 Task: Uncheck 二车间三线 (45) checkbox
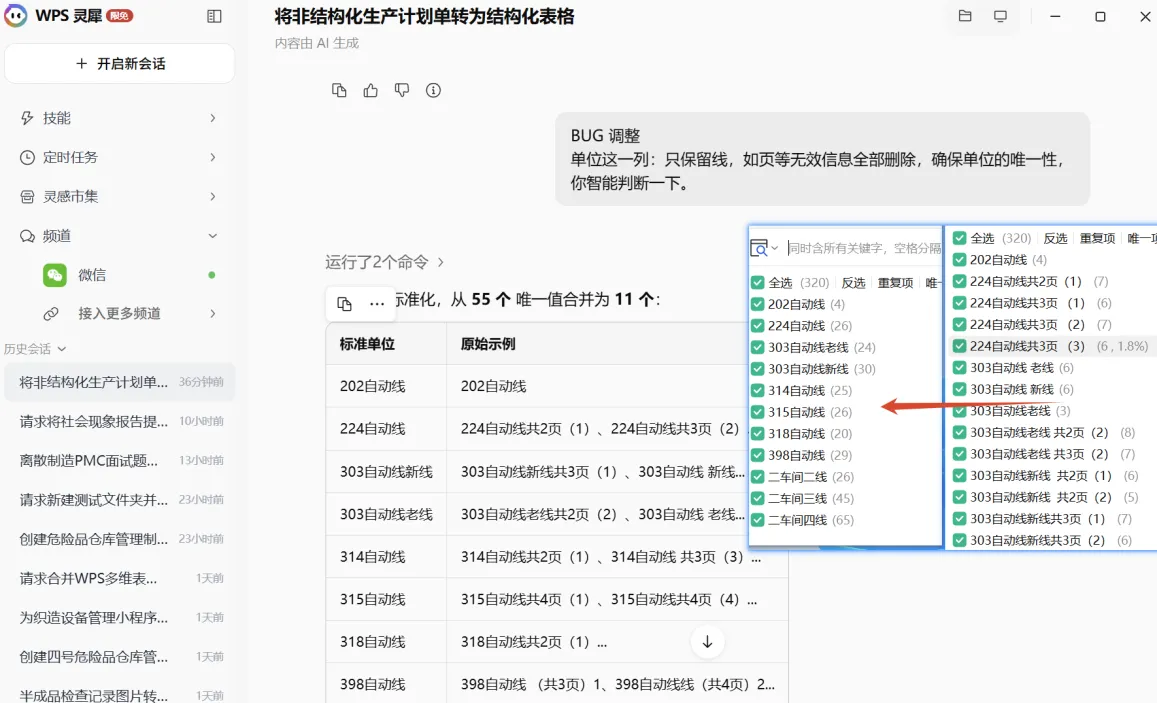(x=757, y=499)
